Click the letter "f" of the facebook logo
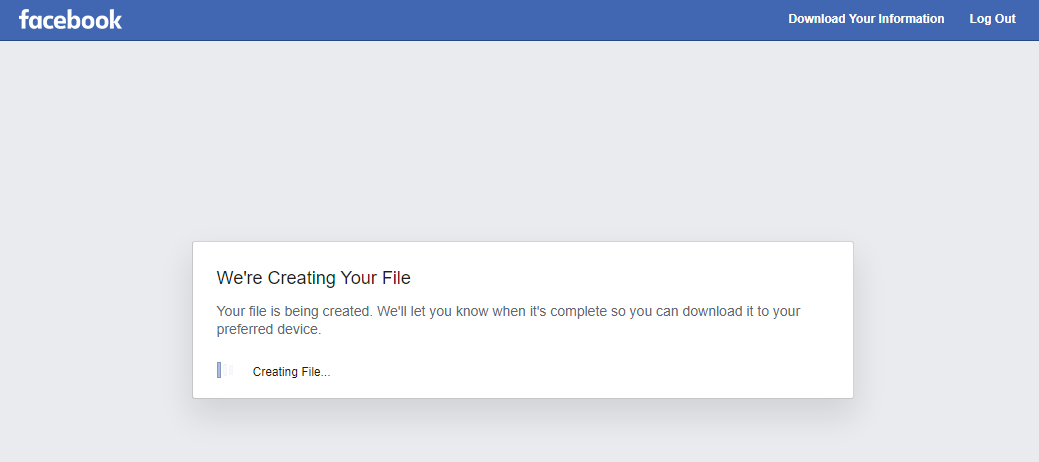1039x462 pixels. coord(24,19)
